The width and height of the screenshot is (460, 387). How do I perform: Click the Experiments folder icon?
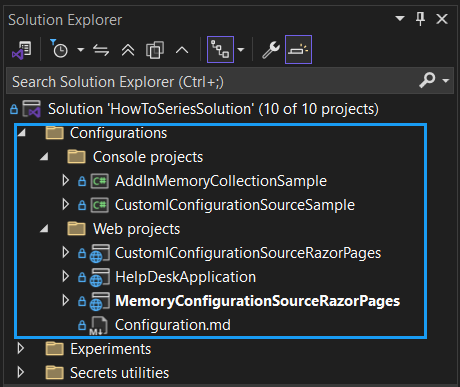(55, 349)
